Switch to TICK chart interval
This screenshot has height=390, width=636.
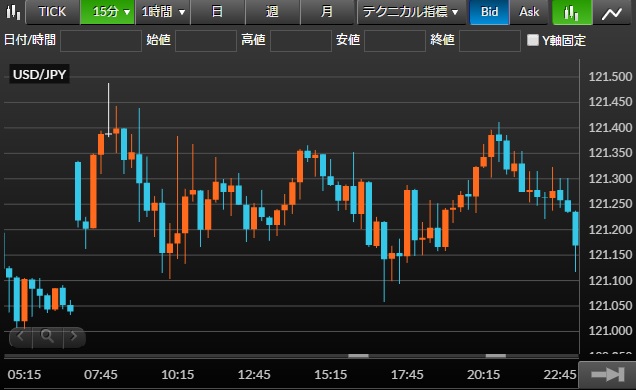(x=53, y=12)
